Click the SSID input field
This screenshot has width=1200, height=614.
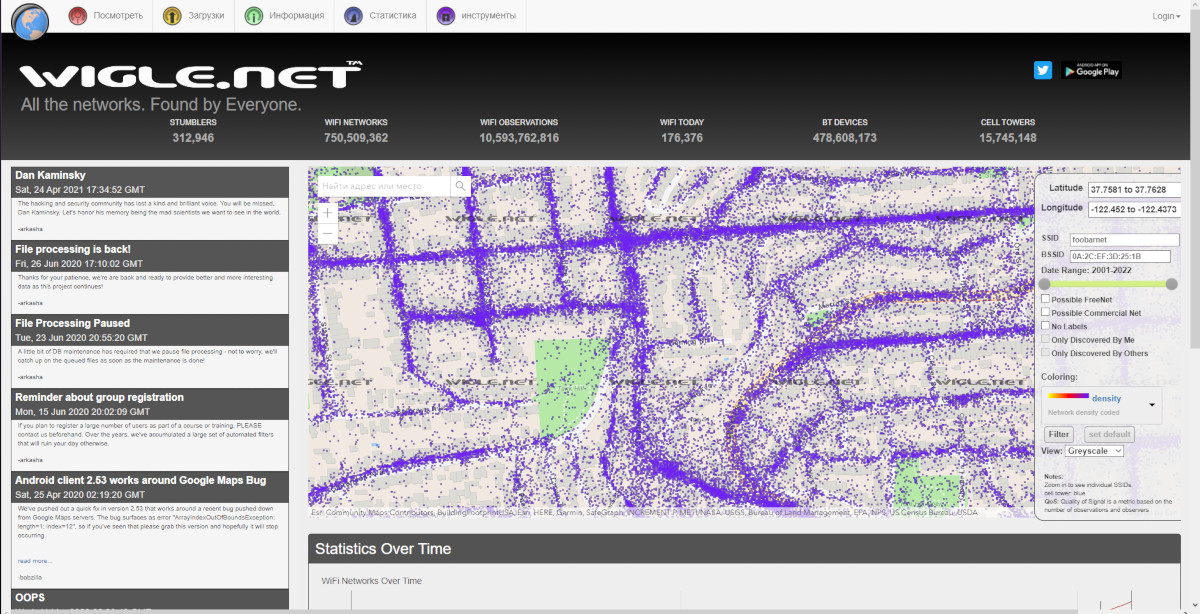coord(1124,240)
